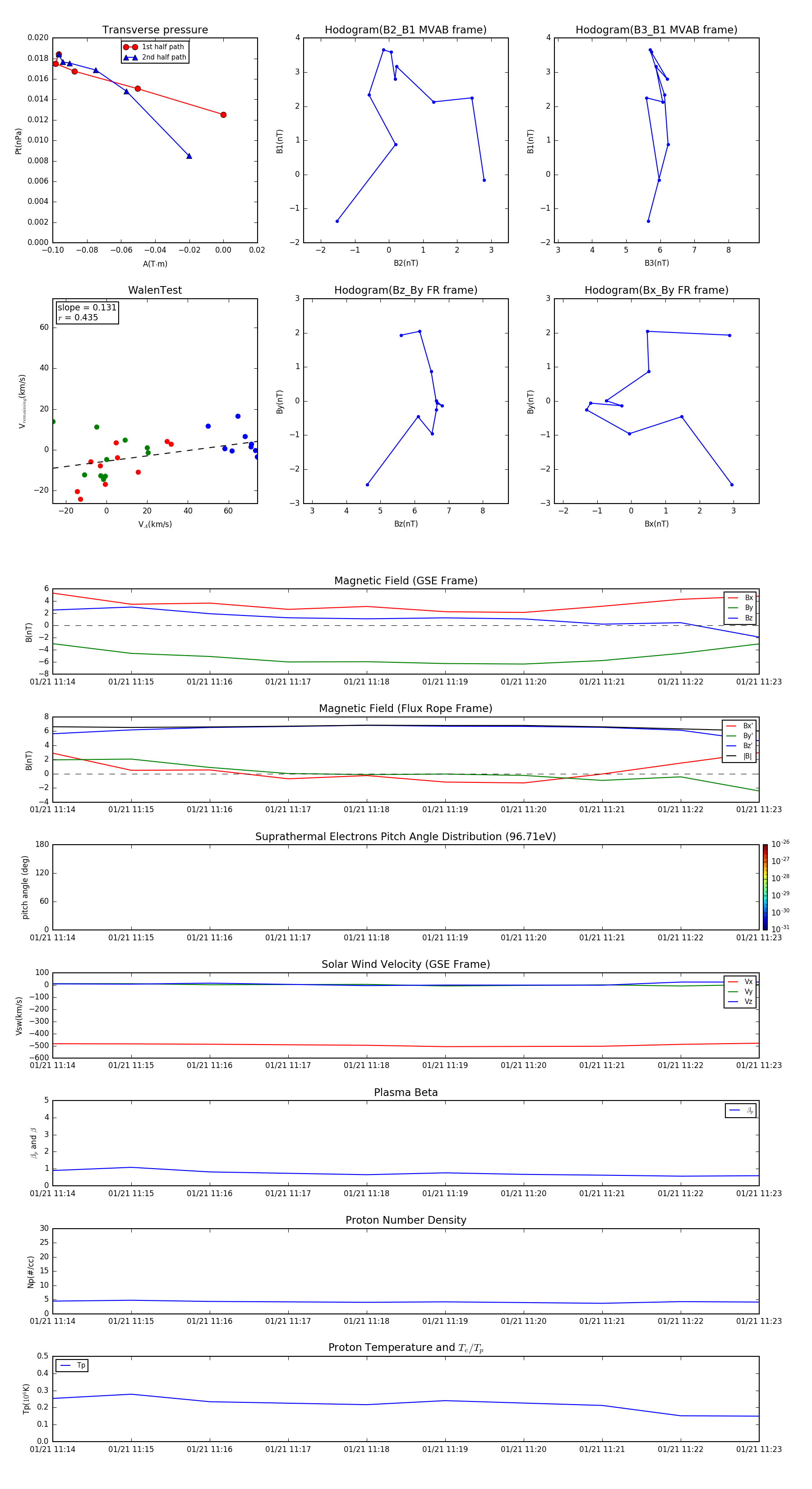The image size is (812, 1489).
Task: Click the "Proton Number Density" title
Action: [406, 1220]
